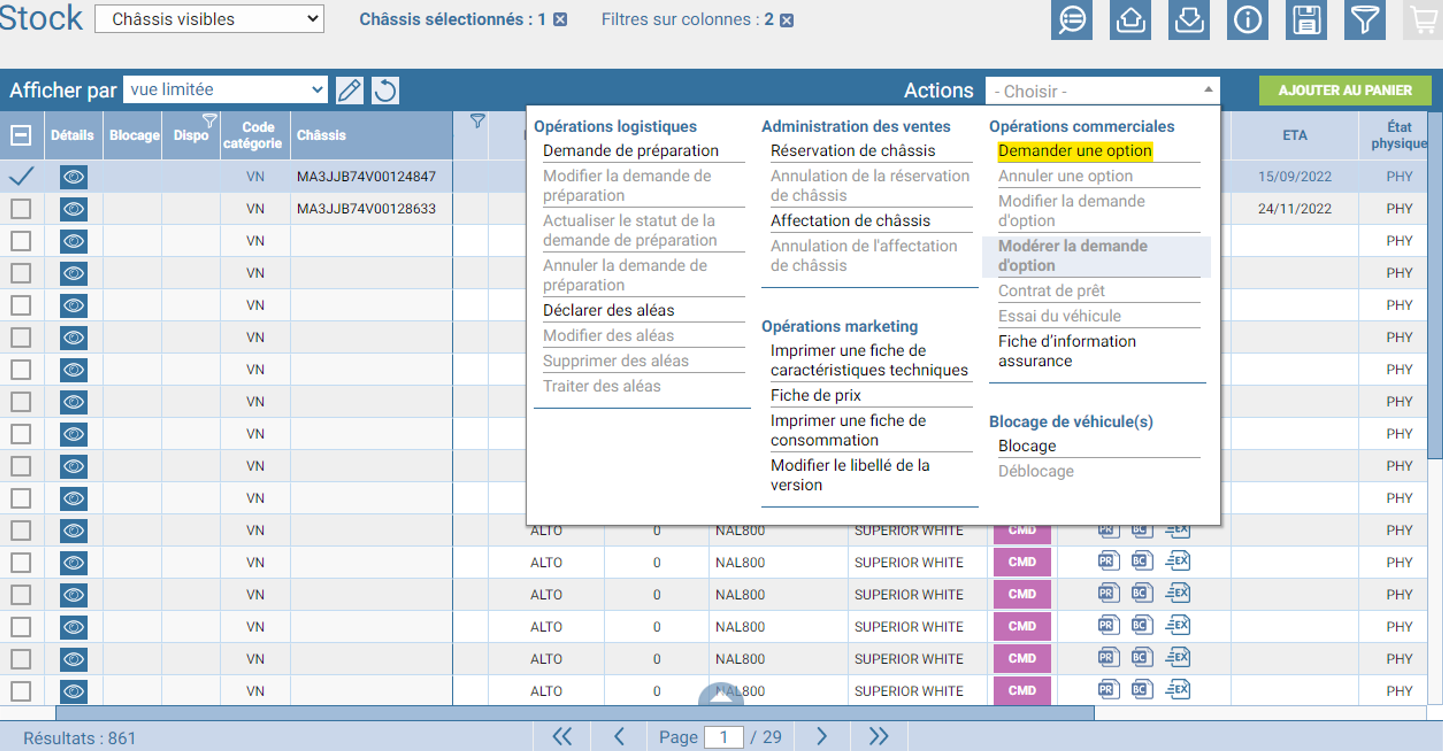Clear Filtres sur colonnes with its x icon
This screenshot has width=1443, height=751.
pyautogui.click(x=787, y=20)
